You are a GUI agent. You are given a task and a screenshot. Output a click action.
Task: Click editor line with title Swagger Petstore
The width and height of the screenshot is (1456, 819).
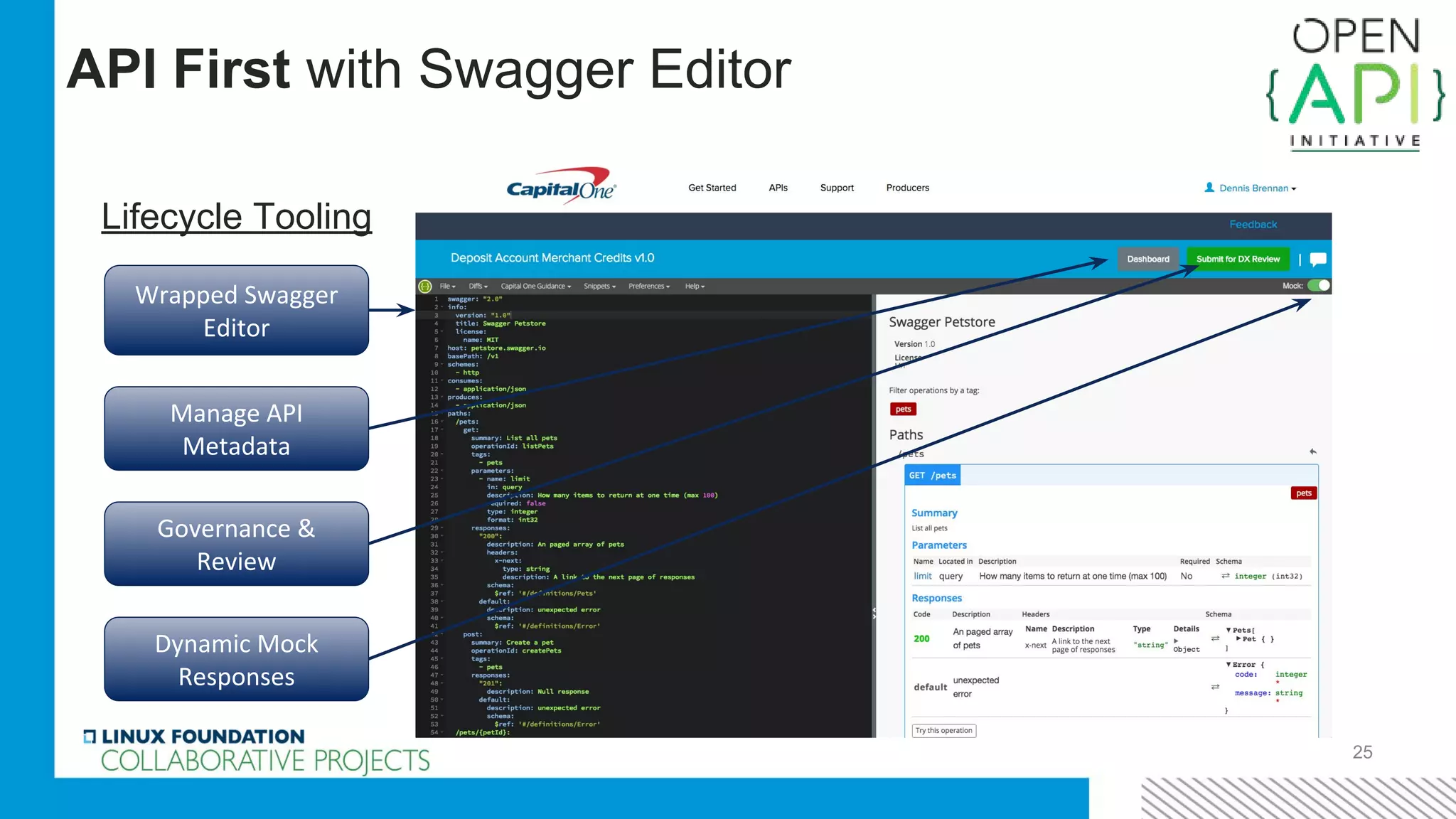[x=500, y=323]
